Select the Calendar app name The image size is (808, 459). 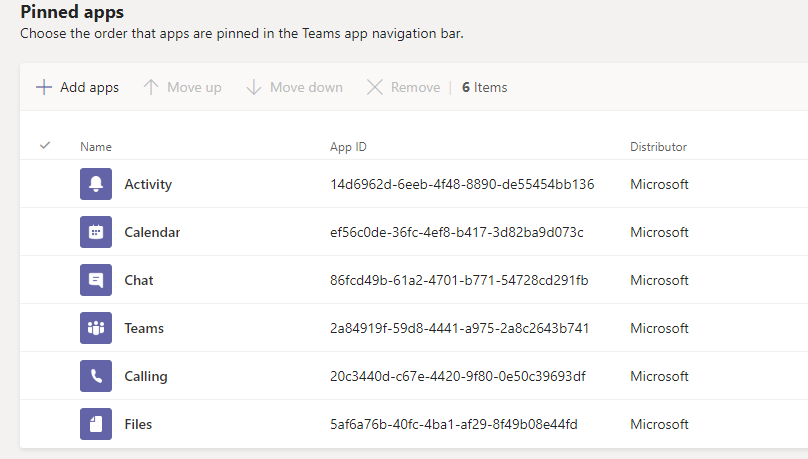tap(152, 232)
